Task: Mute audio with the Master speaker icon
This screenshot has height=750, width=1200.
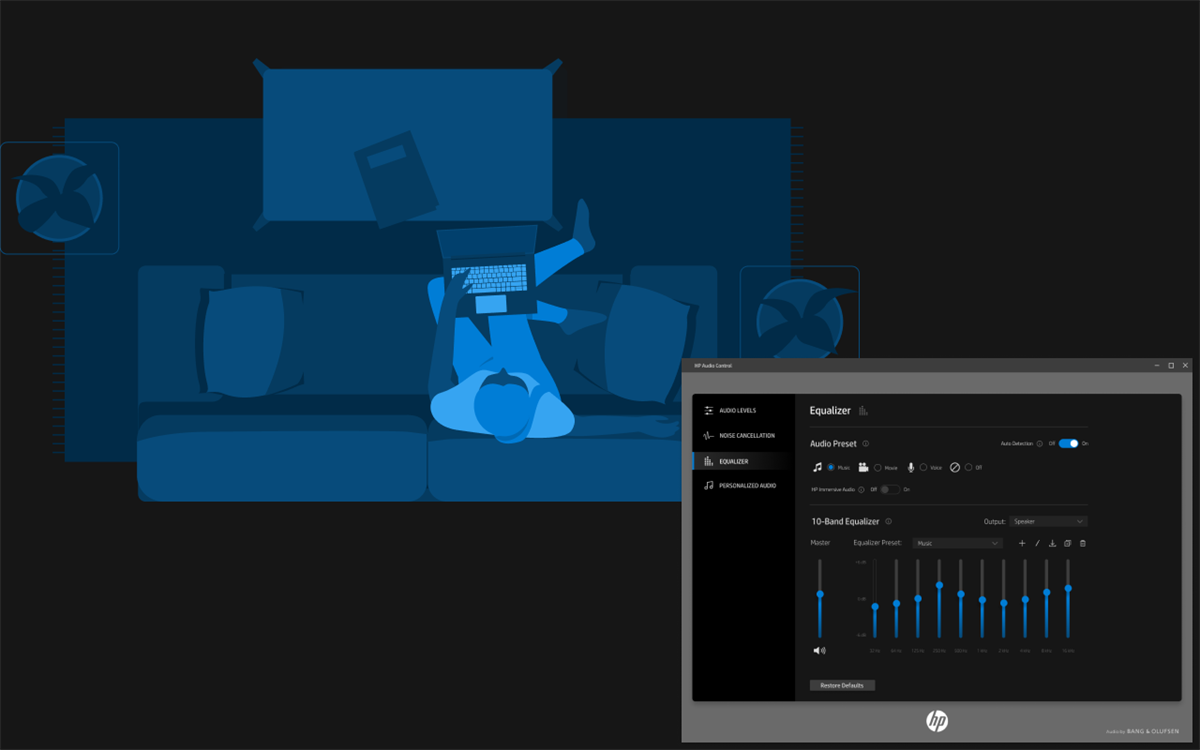Action: [819, 650]
